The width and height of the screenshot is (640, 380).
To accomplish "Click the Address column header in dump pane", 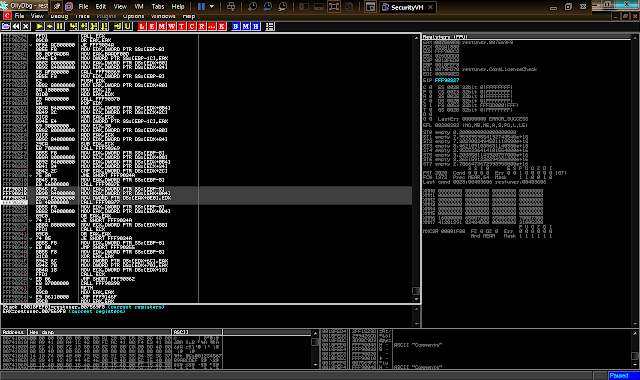I will click(x=13, y=332).
